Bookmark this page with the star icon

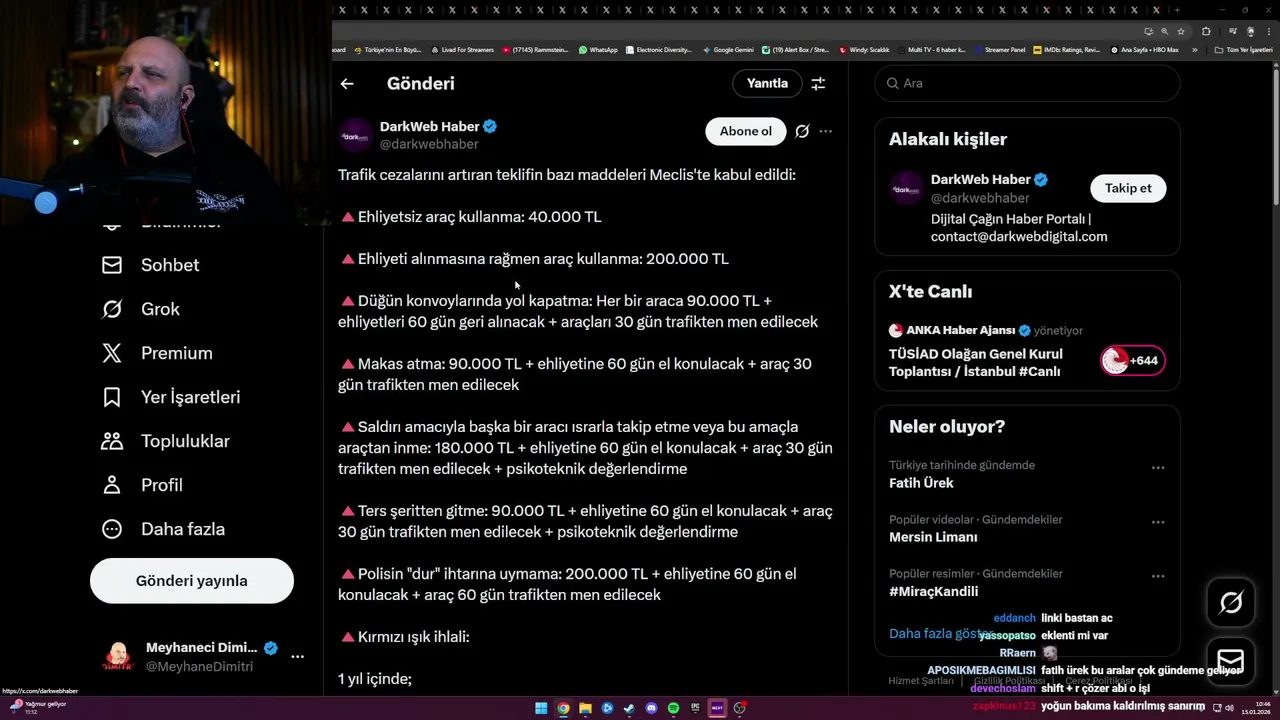pyautogui.click(x=1181, y=31)
